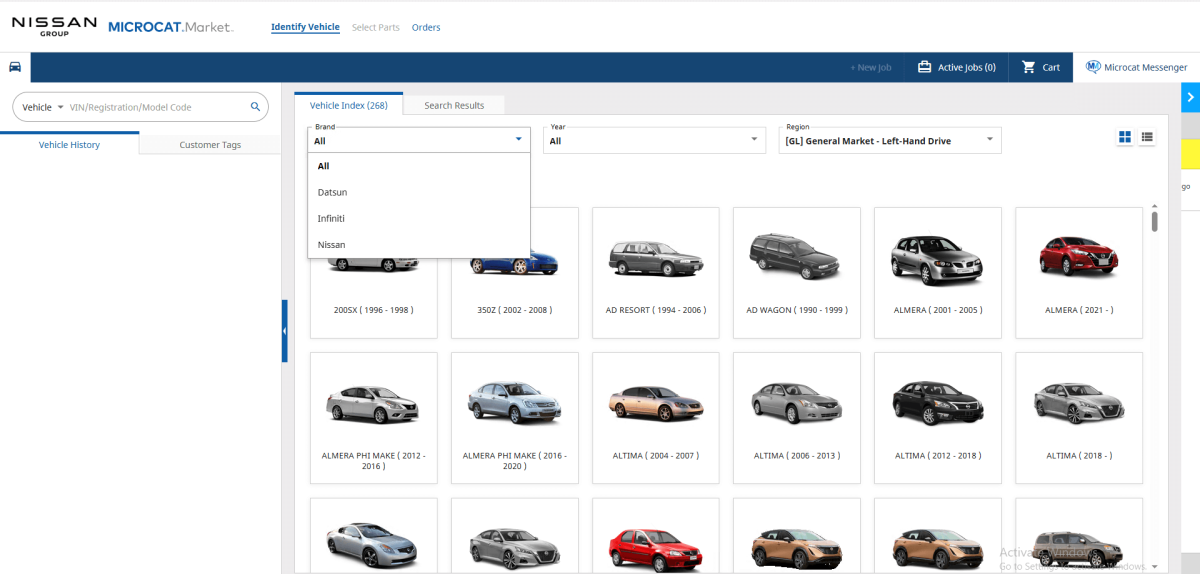Click the search magnifier icon
Image resolution: width=1200 pixels, height=574 pixels.
point(255,107)
